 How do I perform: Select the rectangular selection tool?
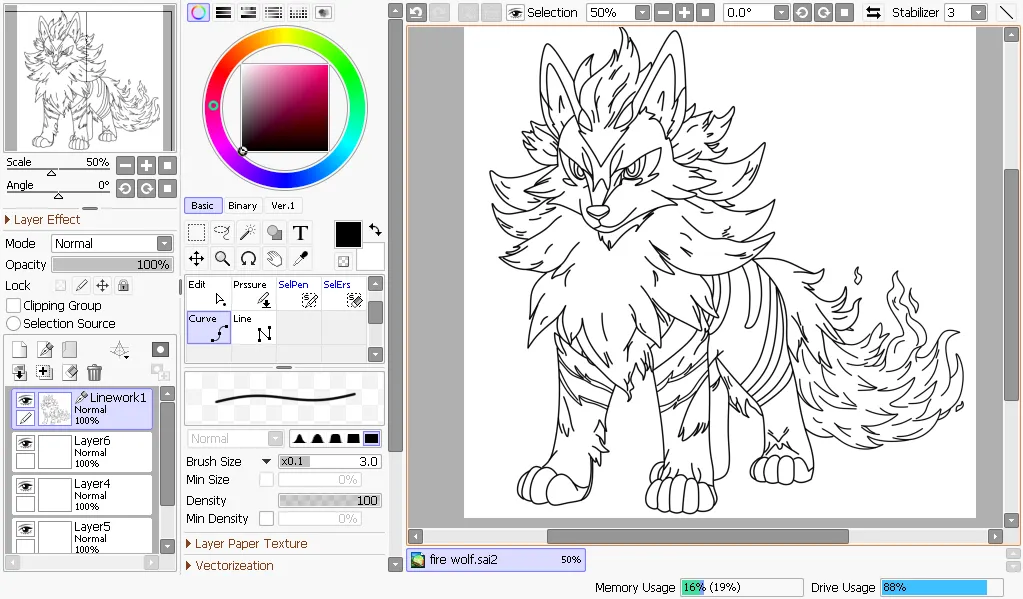[196, 232]
